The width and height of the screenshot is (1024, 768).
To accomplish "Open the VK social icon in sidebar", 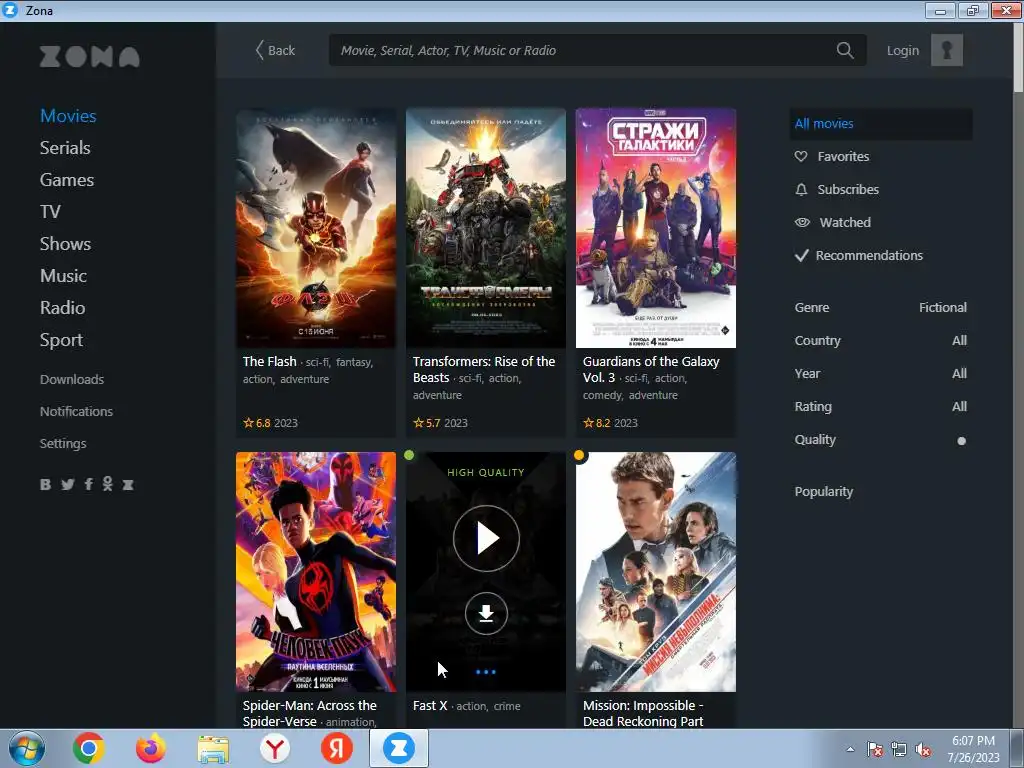I will point(45,484).
